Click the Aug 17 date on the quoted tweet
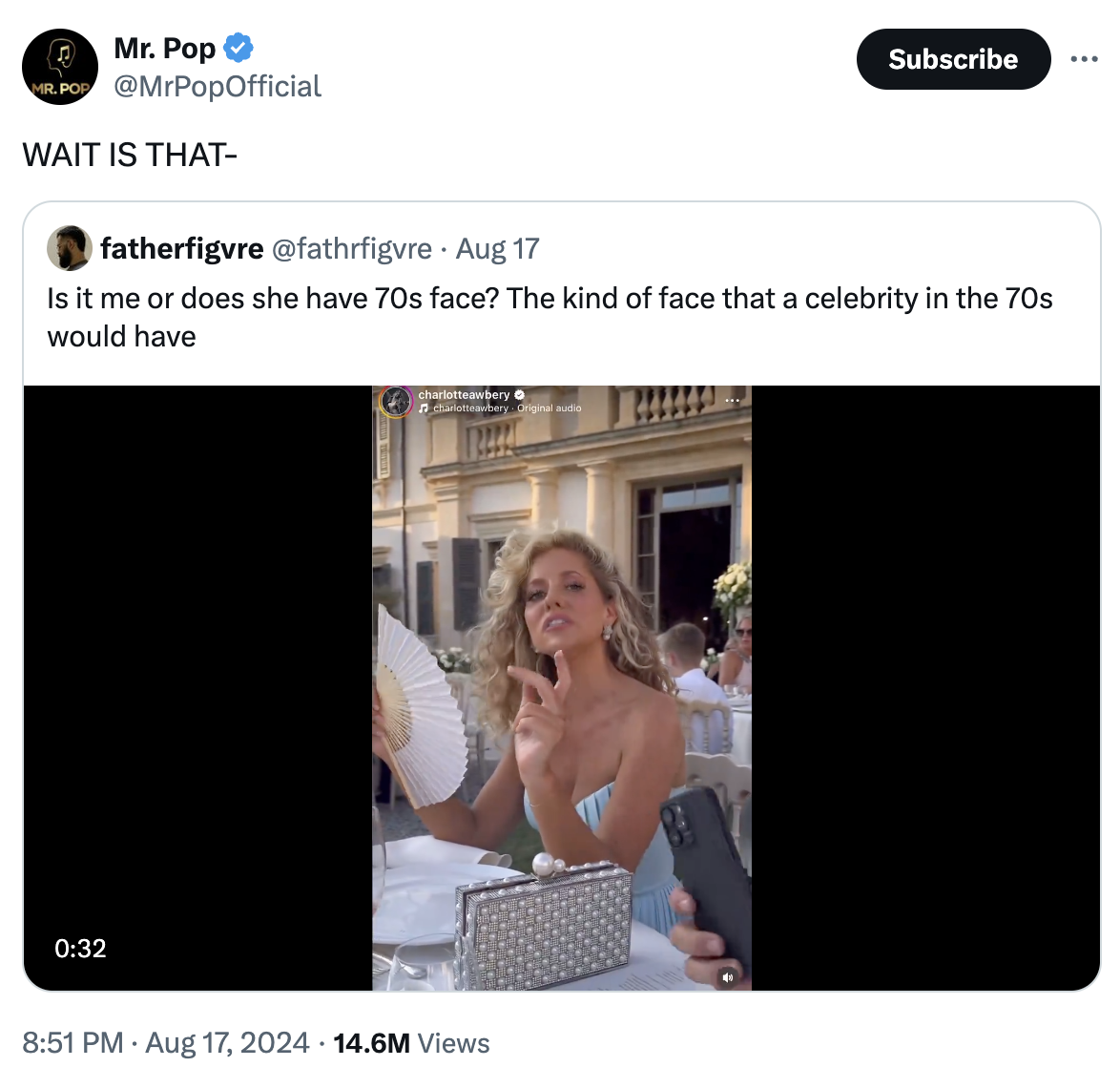The height and width of the screenshot is (1088, 1120). pyautogui.click(x=496, y=248)
